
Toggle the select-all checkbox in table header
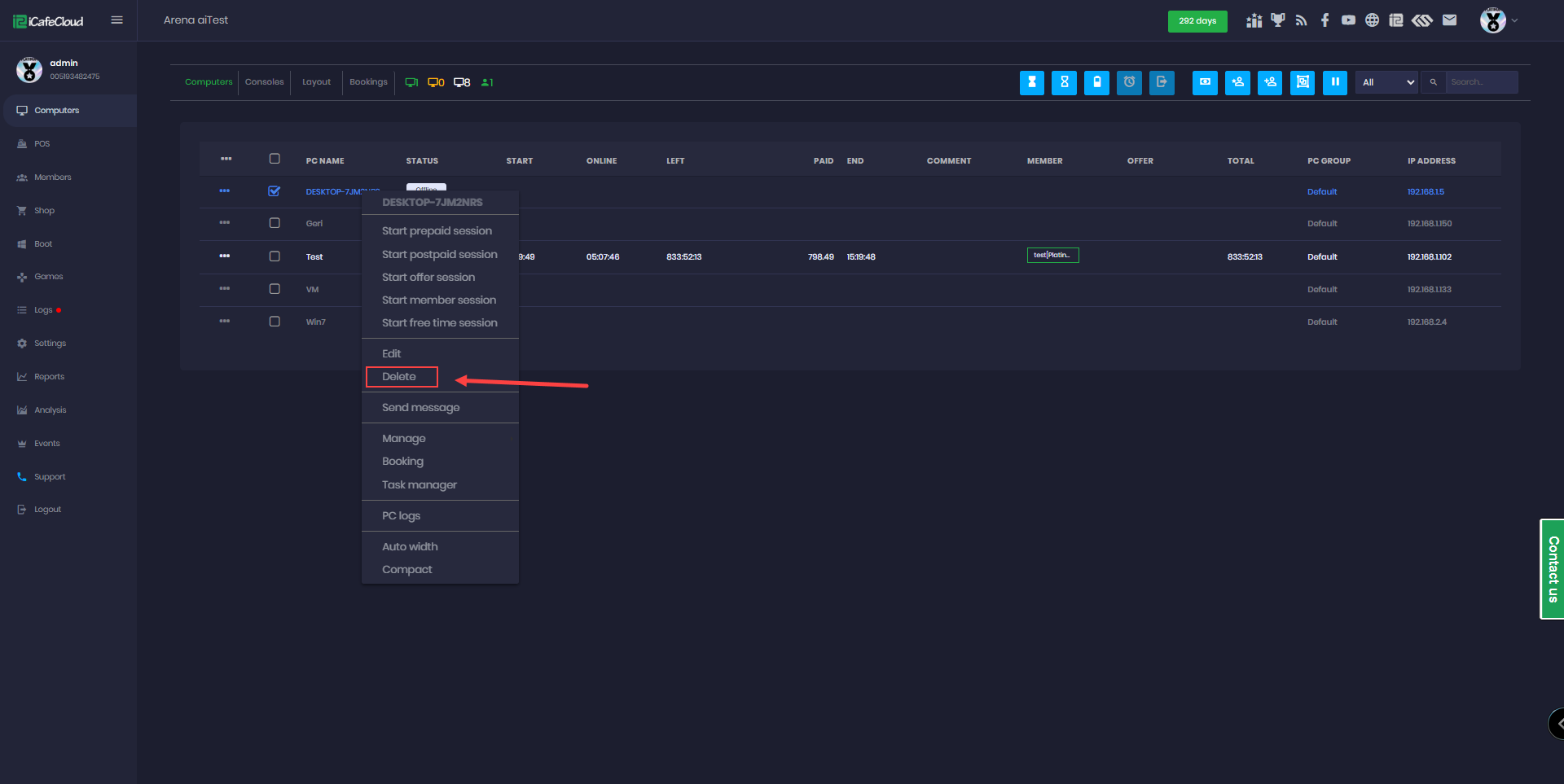pos(275,160)
